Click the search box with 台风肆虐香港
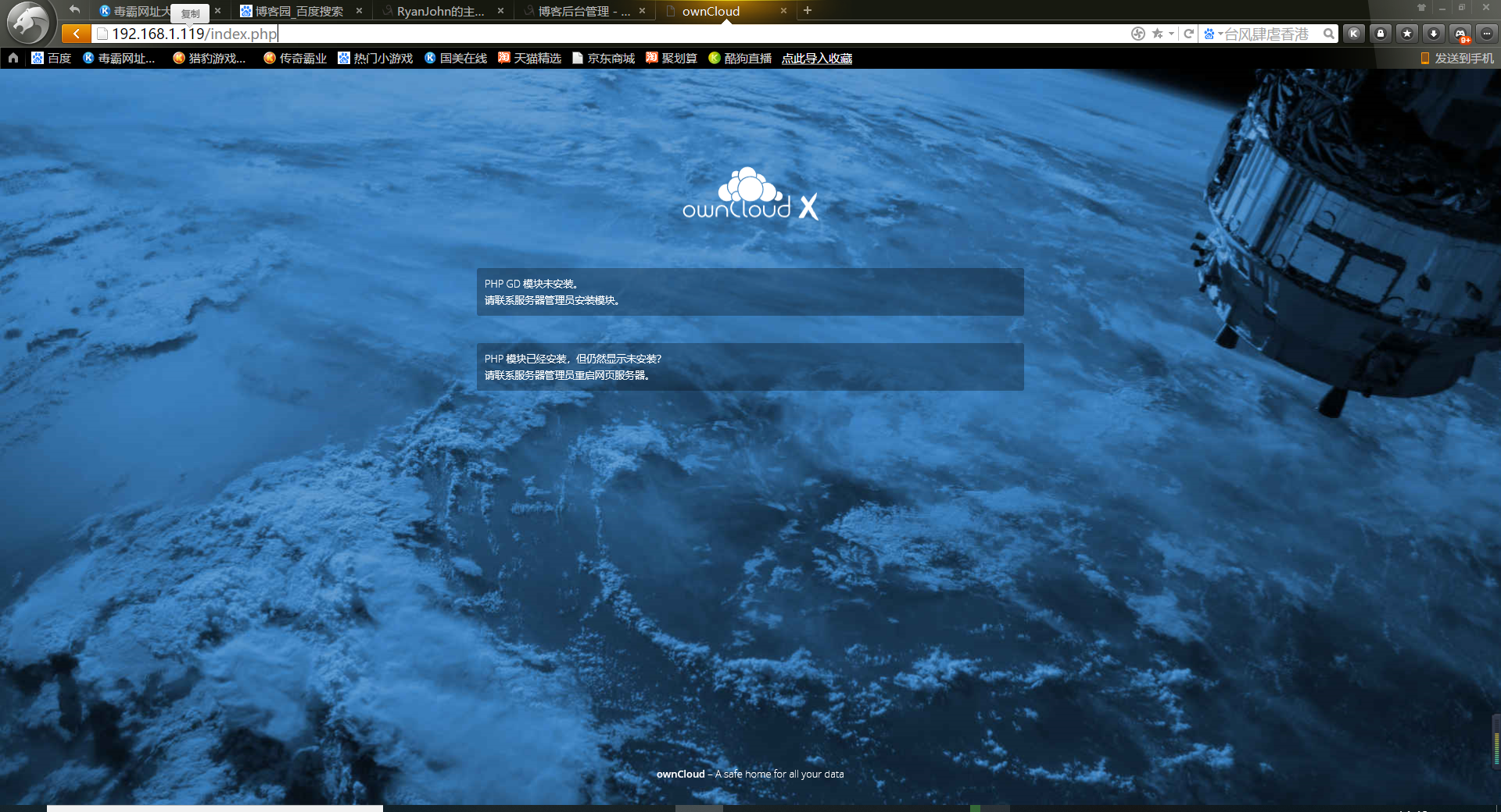This screenshot has width=1501, height=812. pyautogui.click(x=1266, y=34)
